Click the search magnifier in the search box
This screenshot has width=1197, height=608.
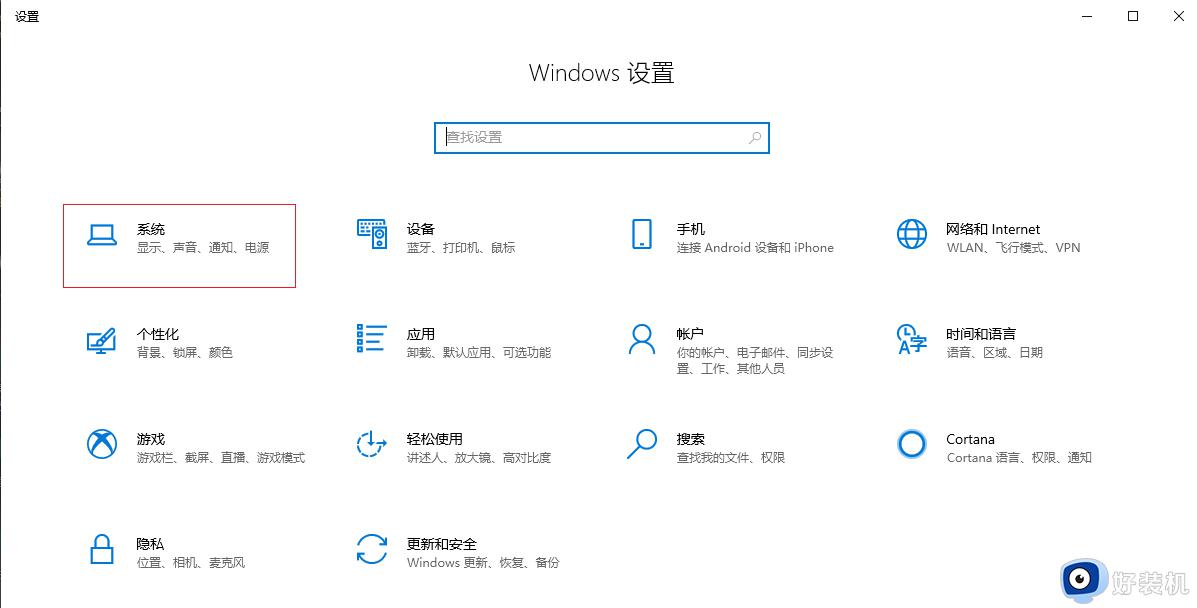pyautogui.click(x=754, y=137)
